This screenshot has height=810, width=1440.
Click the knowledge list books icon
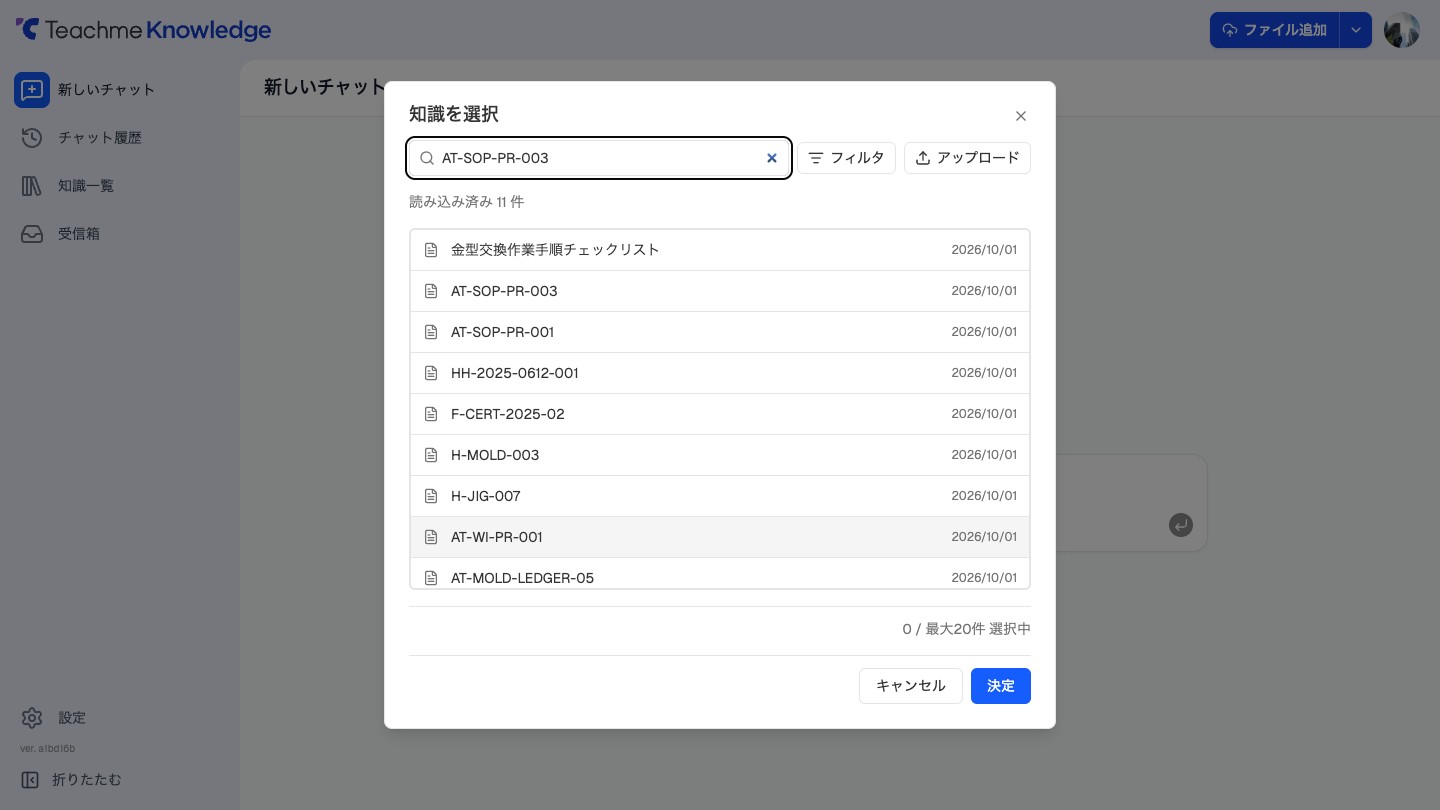32,185
